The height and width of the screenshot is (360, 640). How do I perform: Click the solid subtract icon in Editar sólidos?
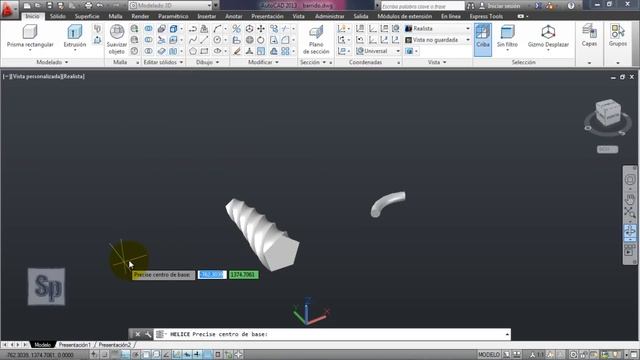point(148,40)
